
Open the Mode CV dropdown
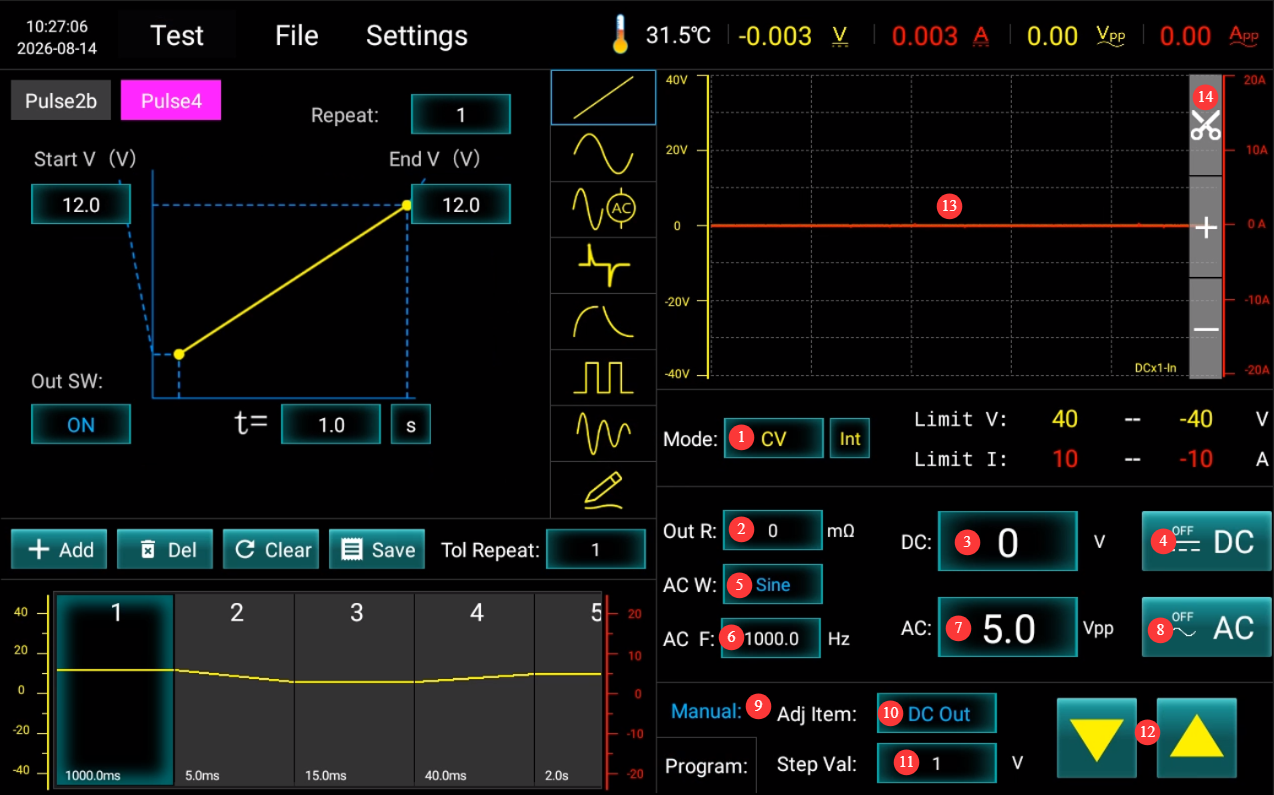(x=773, y=438)
